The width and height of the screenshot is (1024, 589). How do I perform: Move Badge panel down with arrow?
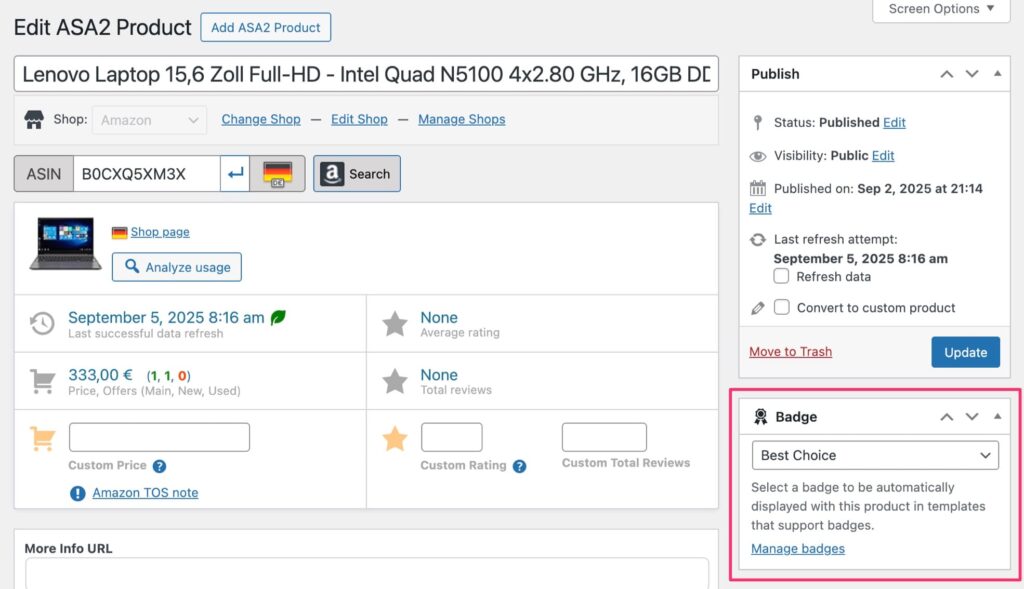pyautogui.click(x=972, y=417)
